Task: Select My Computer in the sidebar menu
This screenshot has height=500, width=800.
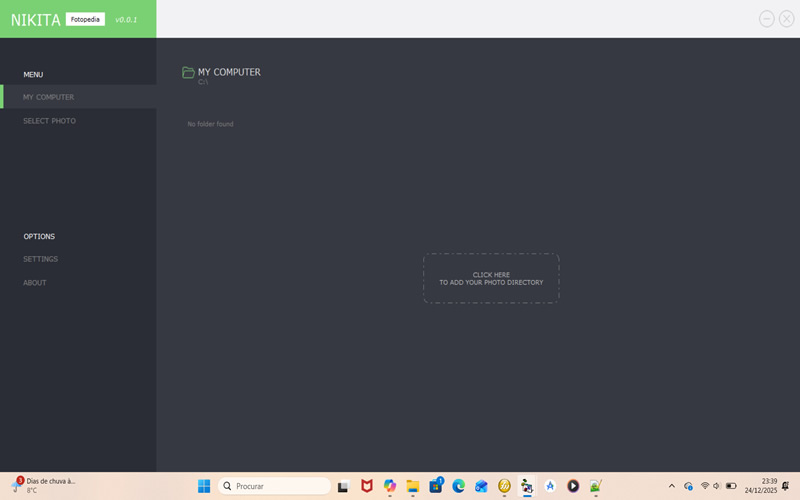Action: pos(49,97)
